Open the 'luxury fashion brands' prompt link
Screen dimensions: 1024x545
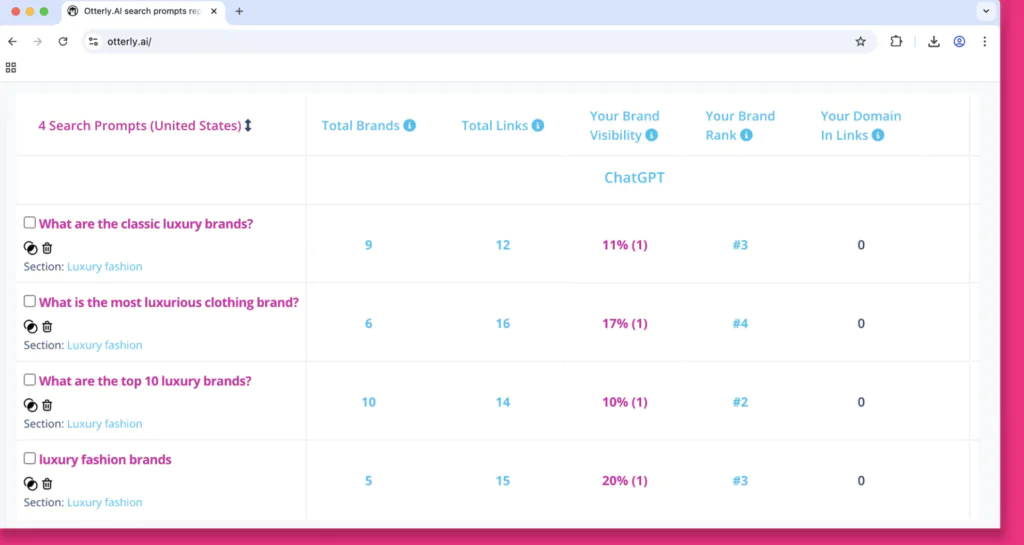point(105,459)
